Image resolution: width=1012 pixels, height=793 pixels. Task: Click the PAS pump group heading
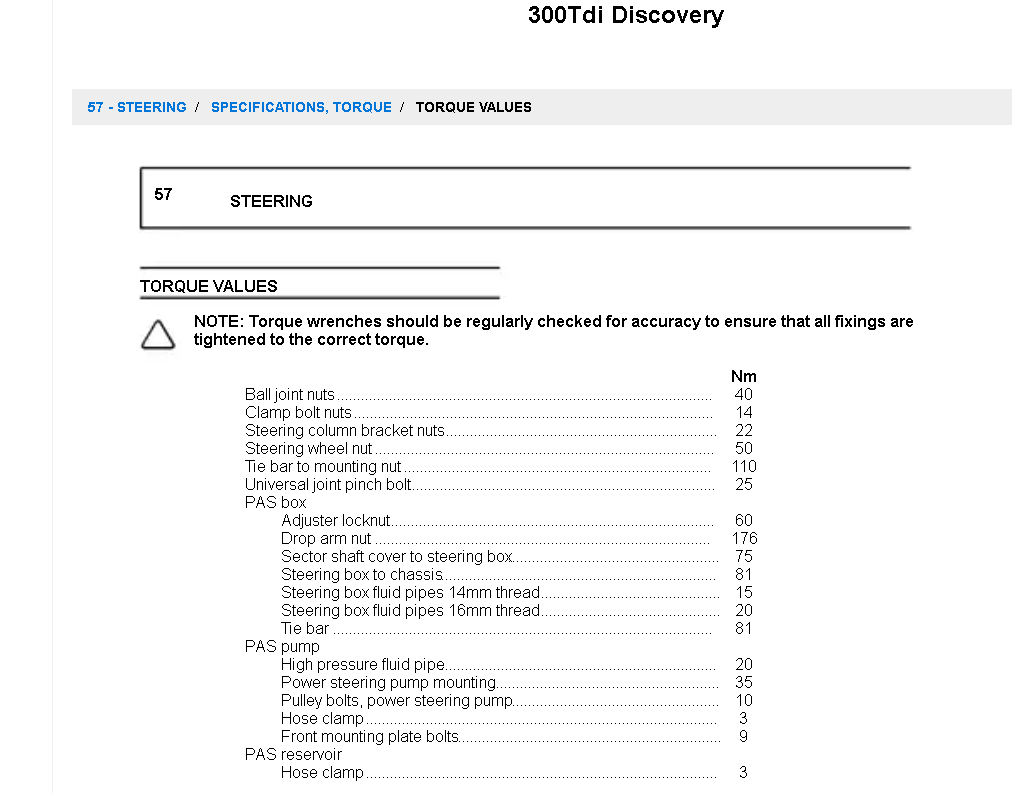(x=282, y=647)
